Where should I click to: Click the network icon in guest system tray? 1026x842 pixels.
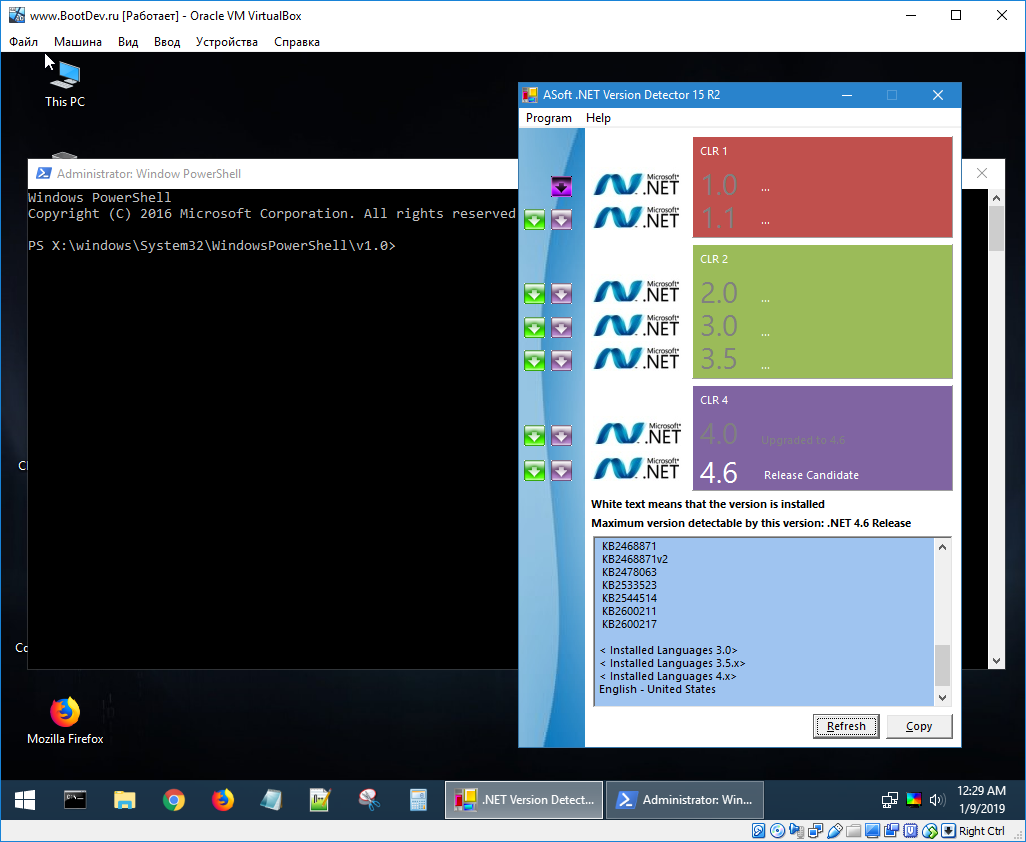point(889,799)
